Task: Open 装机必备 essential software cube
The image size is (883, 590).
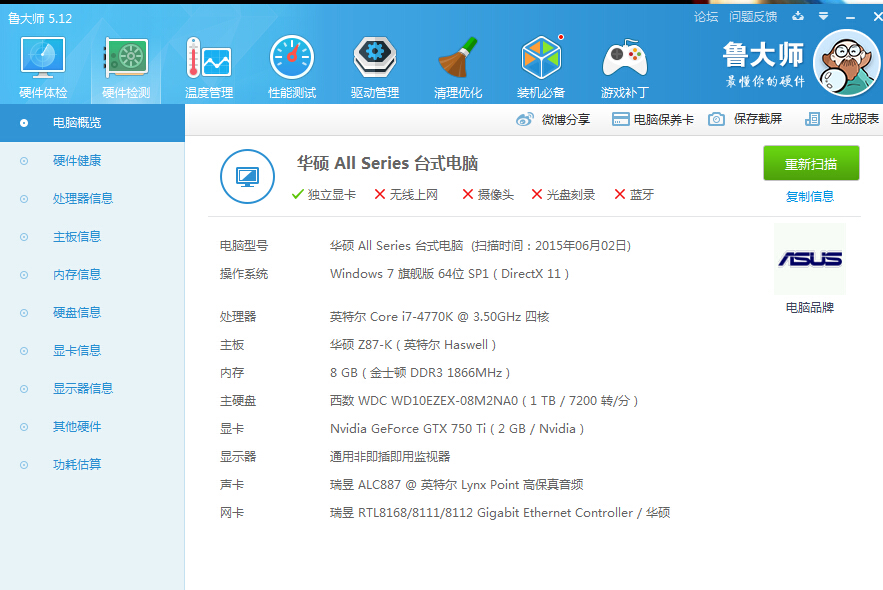Action: tap(541, 68)
